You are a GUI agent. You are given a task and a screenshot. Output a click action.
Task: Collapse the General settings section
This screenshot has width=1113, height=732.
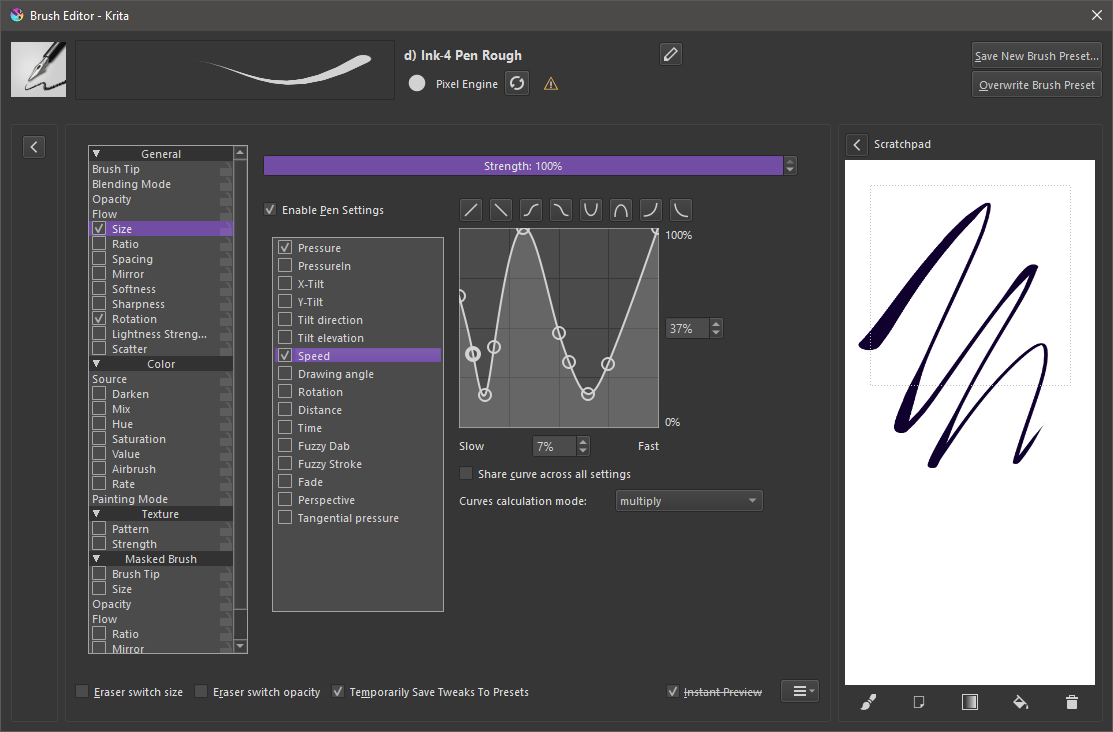click(97, 154)
